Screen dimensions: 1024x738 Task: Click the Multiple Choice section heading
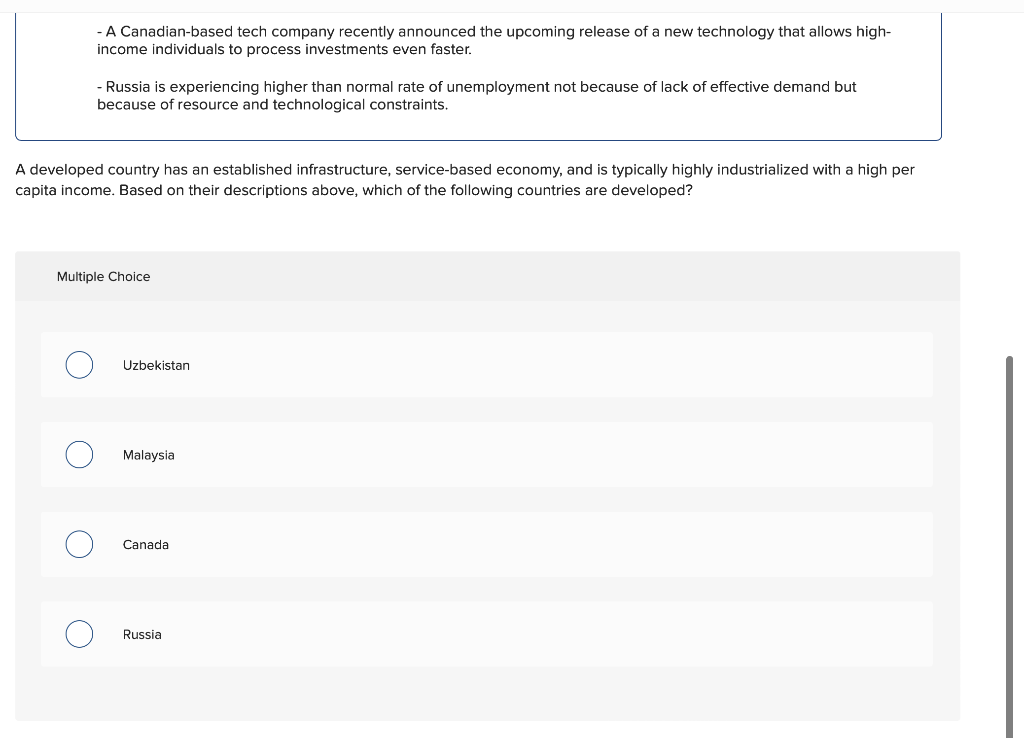[x=103, y=277]
